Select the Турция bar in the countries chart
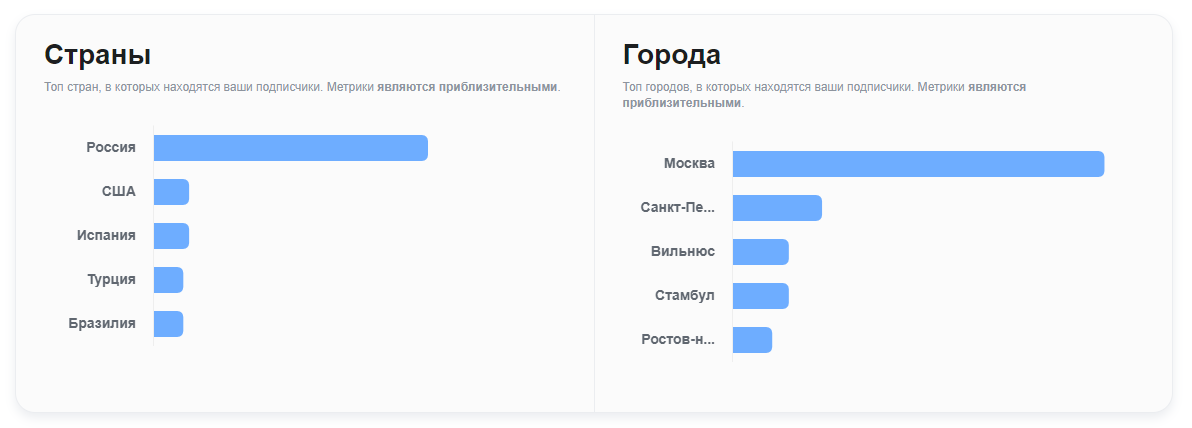Viewport: 1192px width, 428px height. click(168, 280)
